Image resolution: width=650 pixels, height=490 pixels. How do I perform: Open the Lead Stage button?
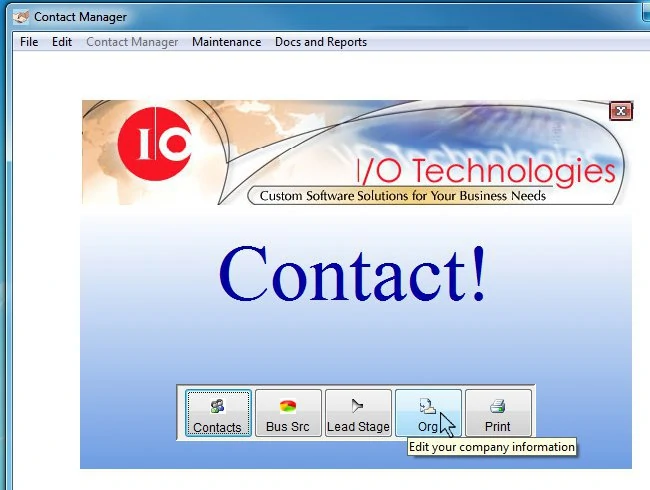(358, 413)
